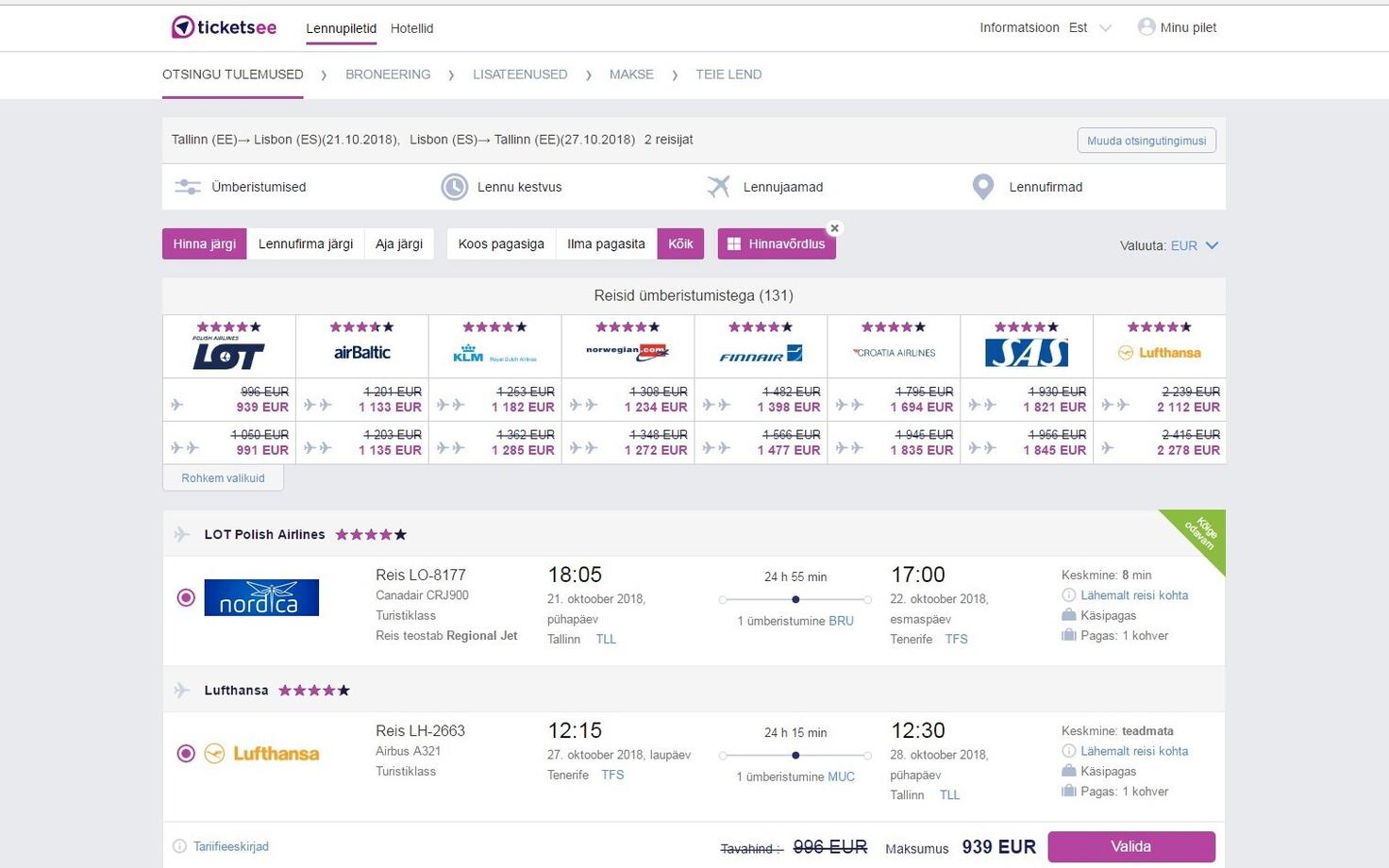The image size is (1389, 868).
Task: Open the Nordica airline logo in flight details
Action: pyautogui.click(x=261, y=597)
